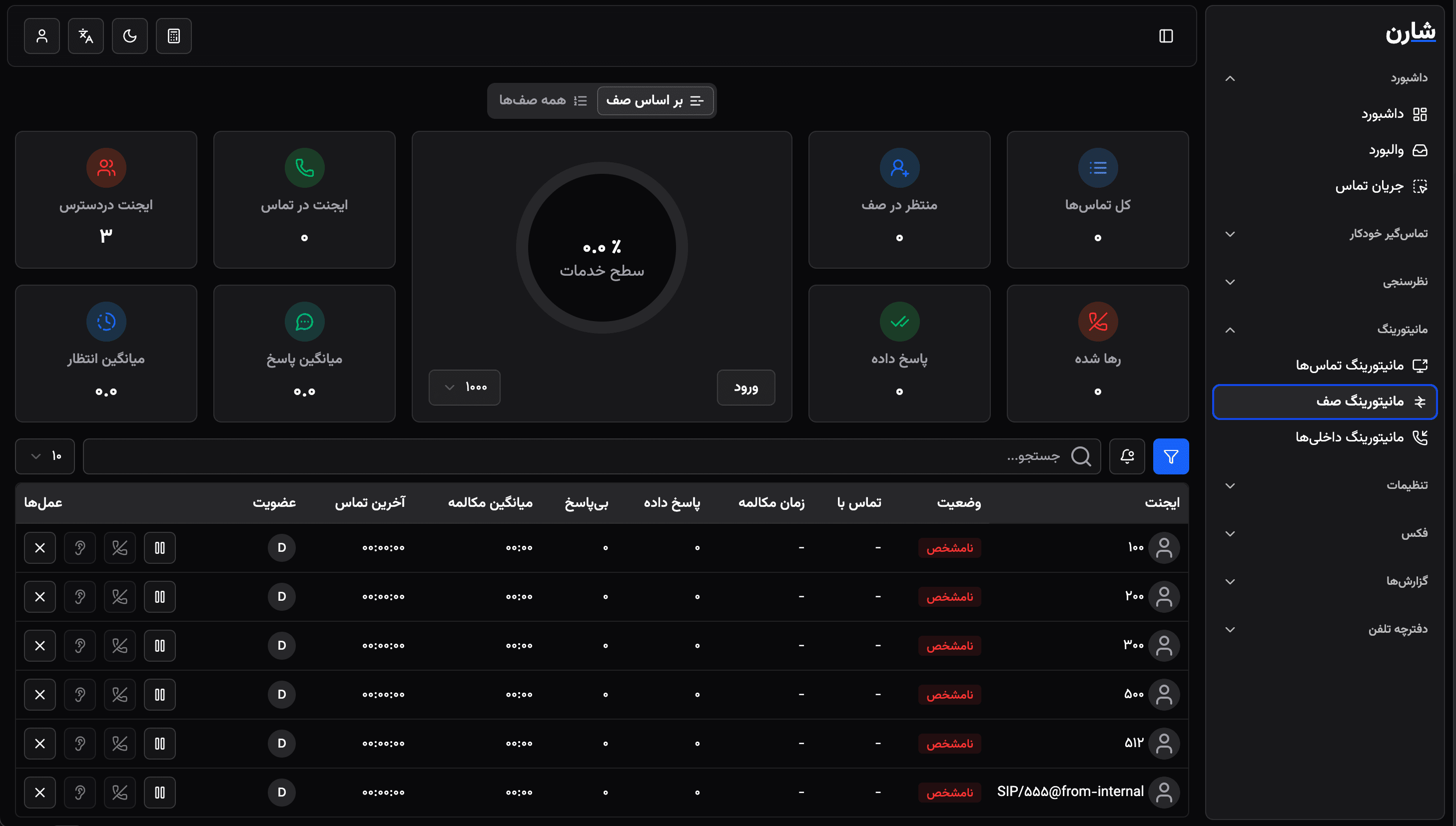Toggle the sidebar panel collapse icon
Screen dimensions: 1456x826
point(1166,36)
